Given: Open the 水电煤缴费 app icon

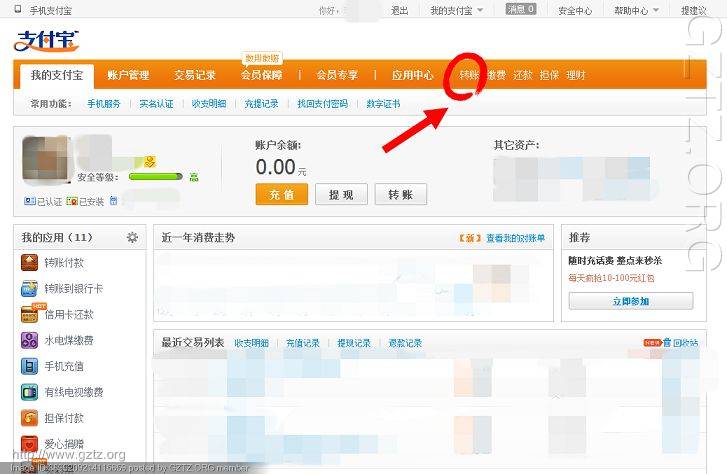Looking at the screenshot, I should tap(30, 340).
